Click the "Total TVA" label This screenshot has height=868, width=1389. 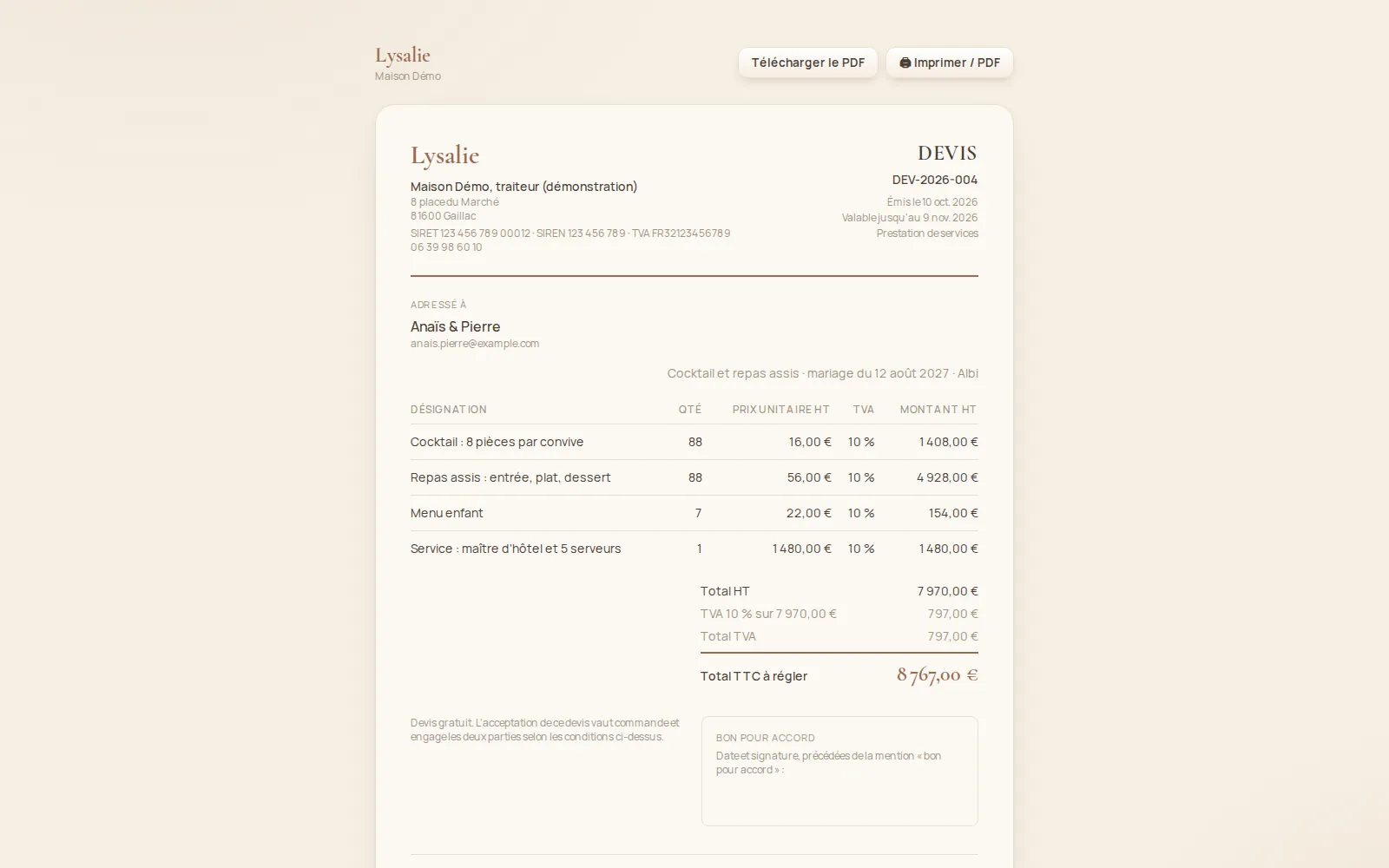point(728,636)
